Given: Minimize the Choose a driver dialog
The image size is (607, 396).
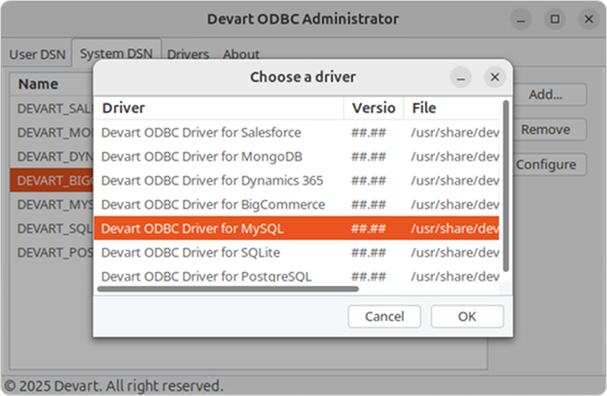Looking at the screenshot, I should pos(461,77).
